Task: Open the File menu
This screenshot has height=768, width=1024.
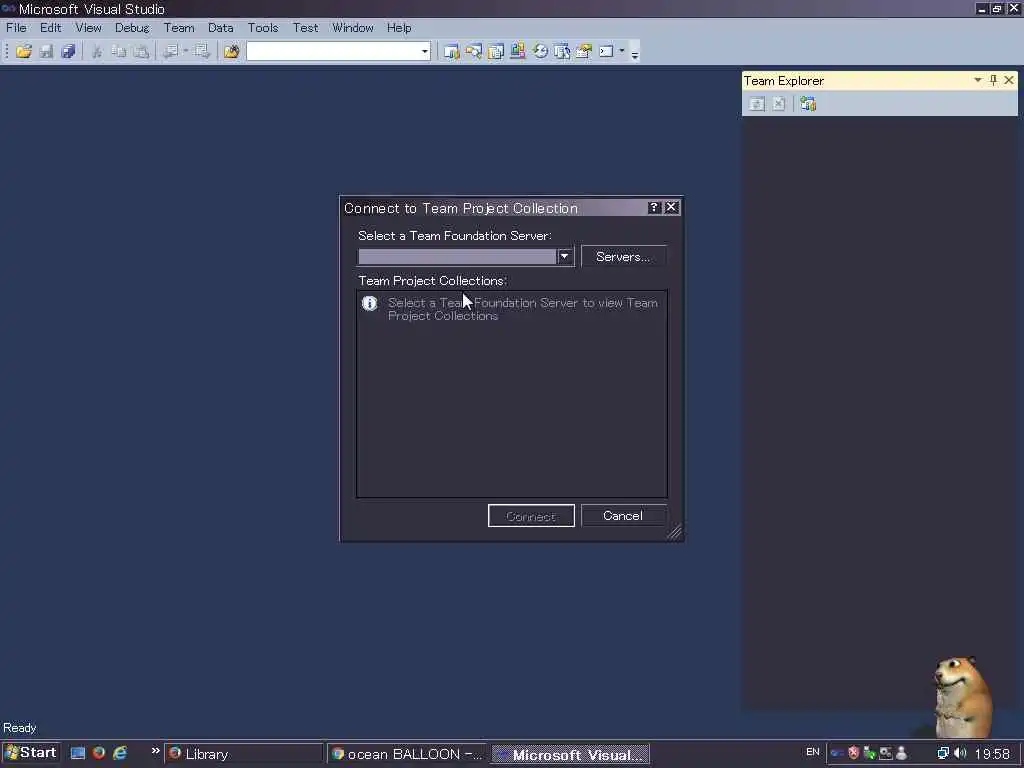Action: (x=16, y=27)
